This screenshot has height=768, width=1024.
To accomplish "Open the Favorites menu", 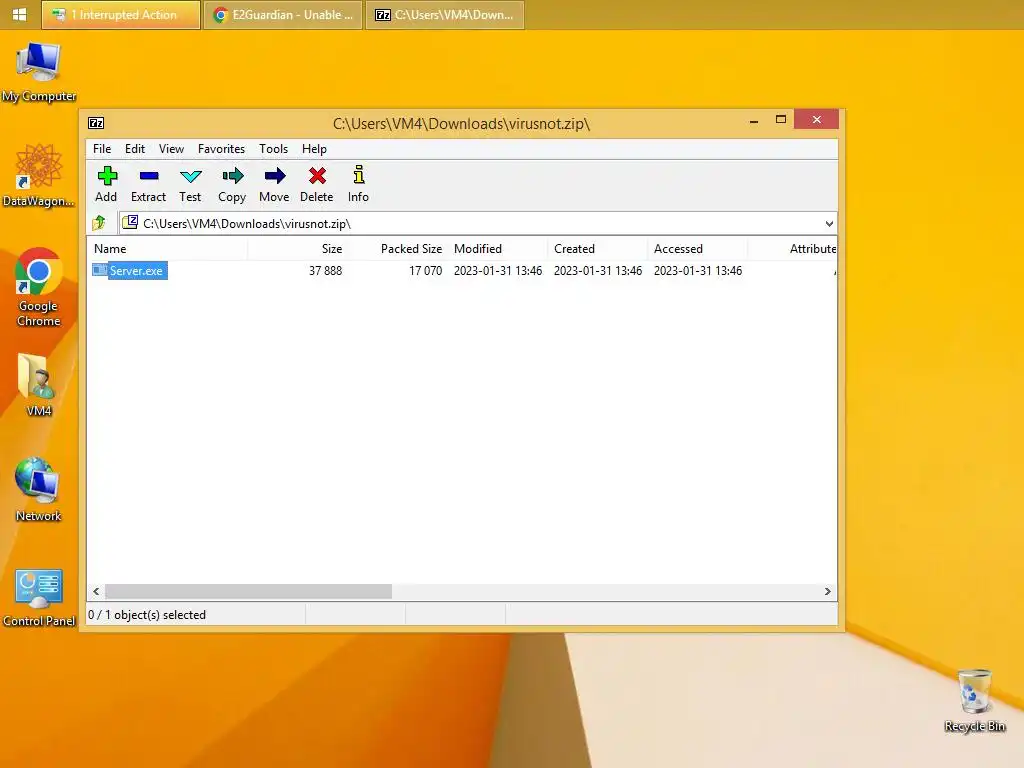I will [x=221, y=149].
